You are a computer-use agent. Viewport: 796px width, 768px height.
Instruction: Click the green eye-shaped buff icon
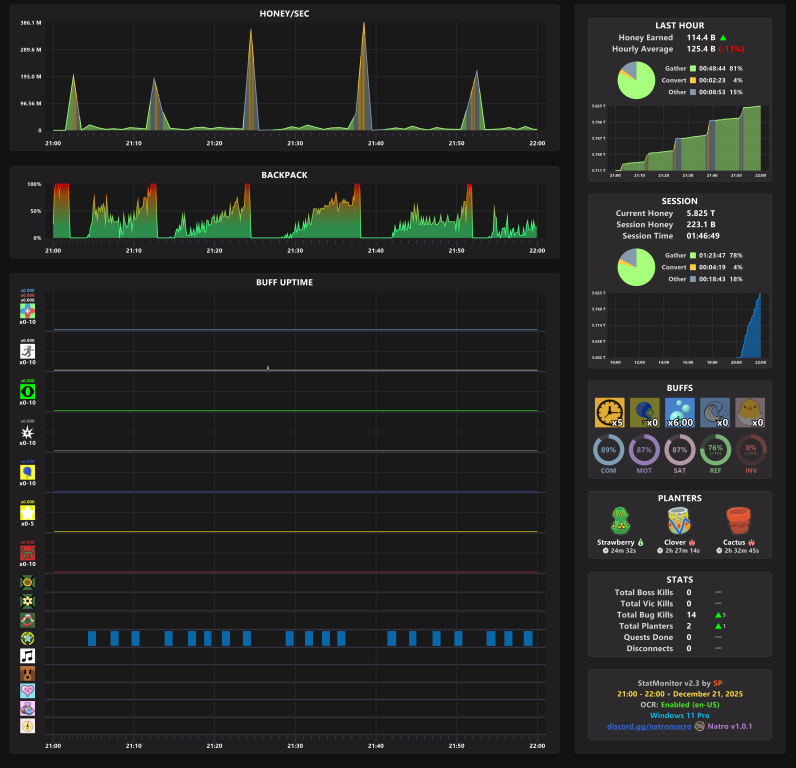click(x=27, y=391)
